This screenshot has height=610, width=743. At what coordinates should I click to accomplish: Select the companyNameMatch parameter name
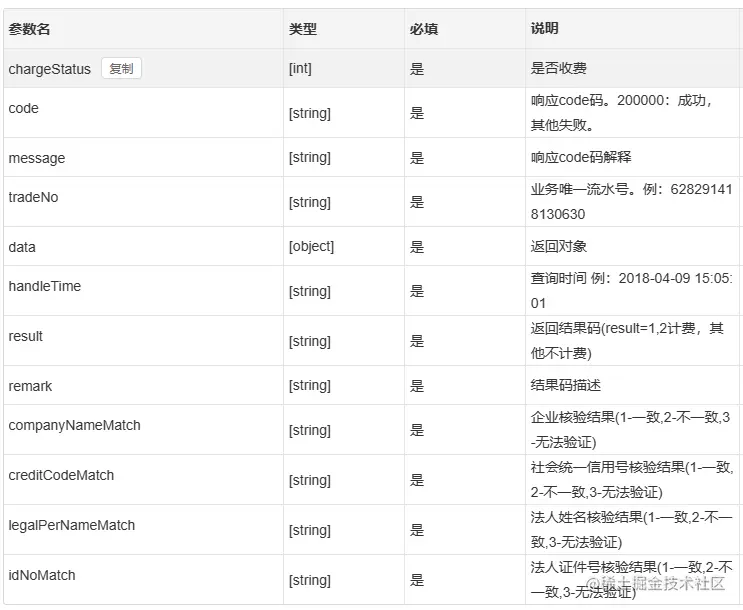(x=74, y=425)
